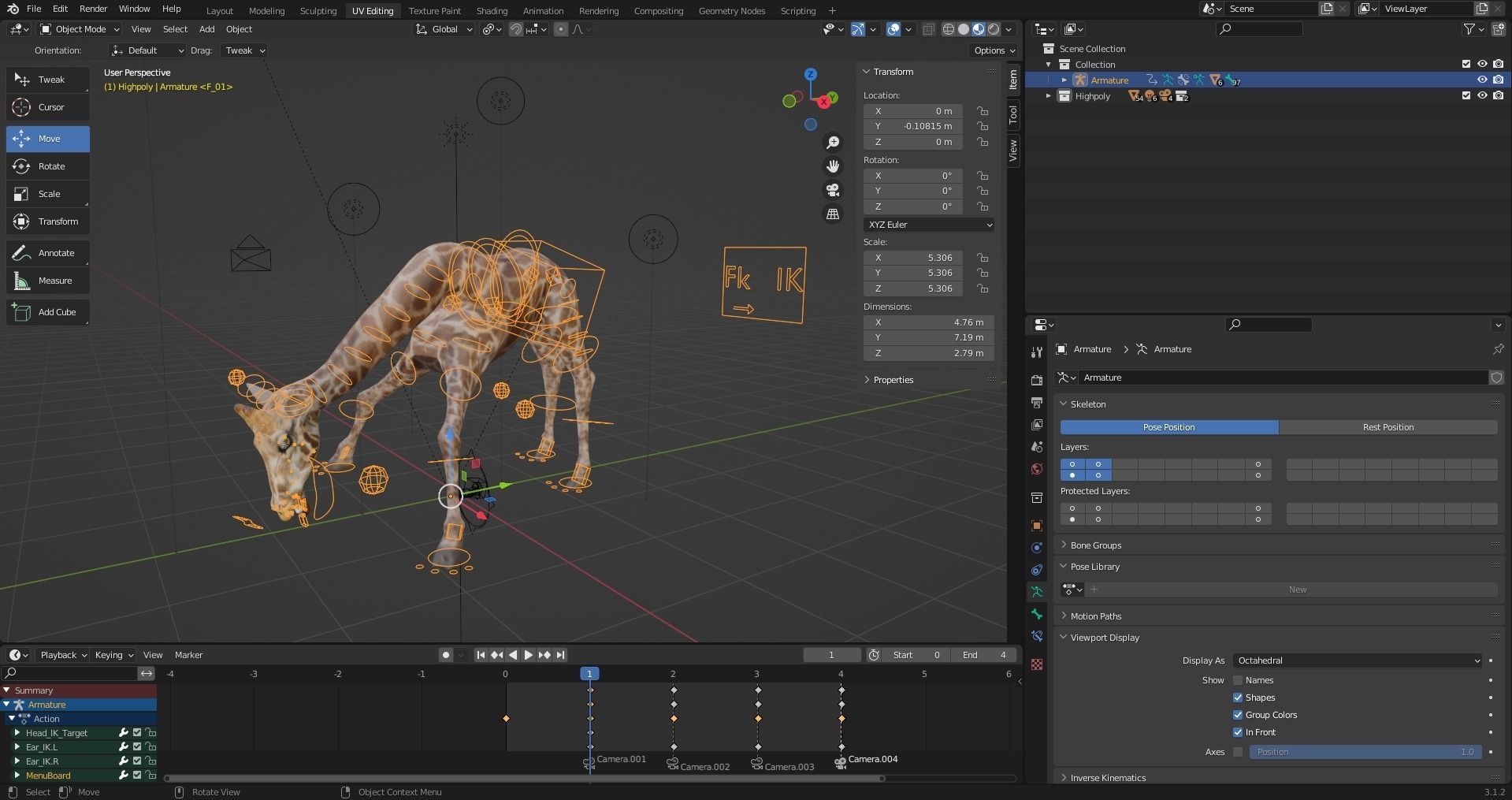The image size is (1512, 800).
Task: Open the Object Mode dropdown
Action: coord(79,29)
